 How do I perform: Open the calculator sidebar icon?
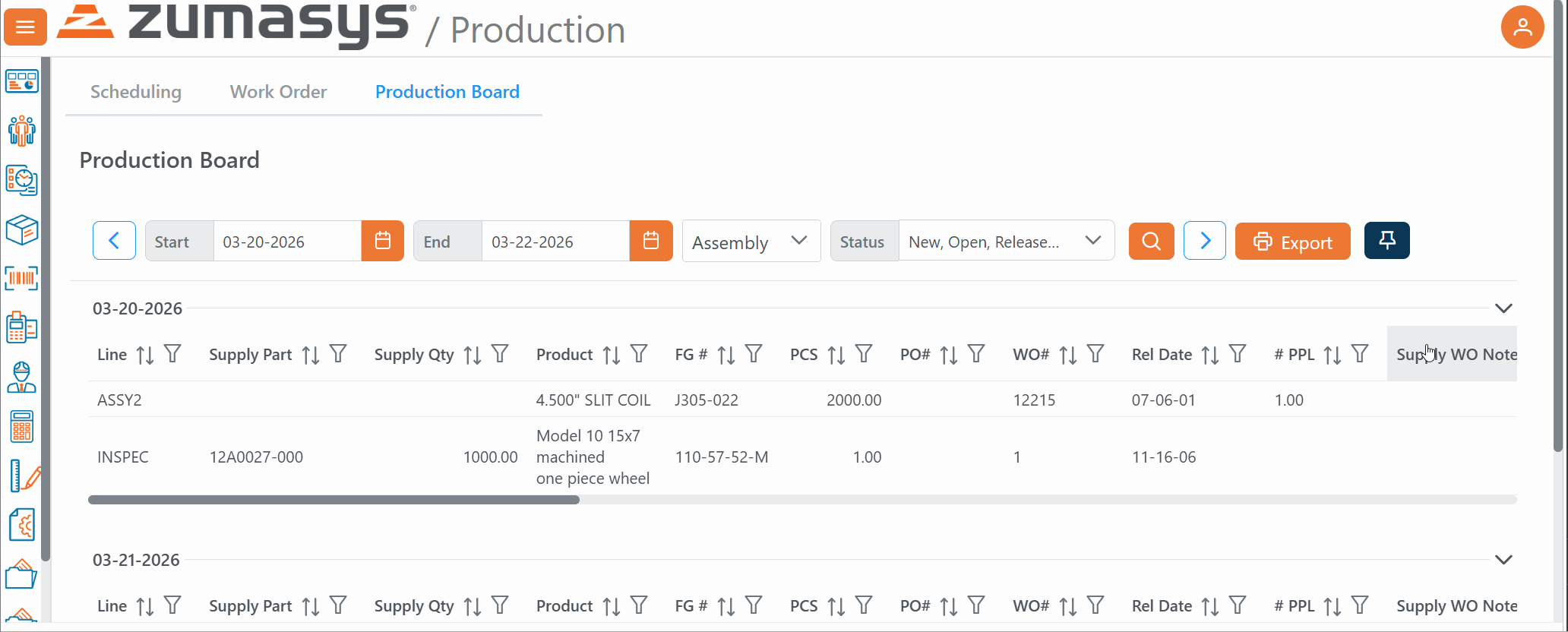[x=22, y=426]
